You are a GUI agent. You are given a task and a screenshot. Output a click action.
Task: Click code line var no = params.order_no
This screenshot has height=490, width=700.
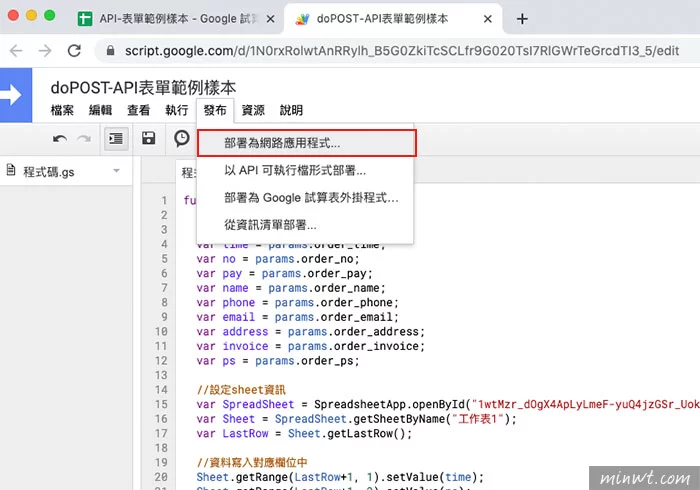click(277, 259)
